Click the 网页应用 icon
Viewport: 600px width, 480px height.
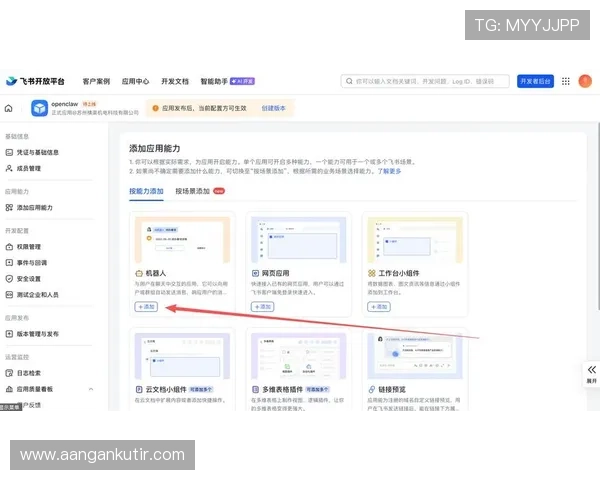pyautogui.click(x=255, y=273)
